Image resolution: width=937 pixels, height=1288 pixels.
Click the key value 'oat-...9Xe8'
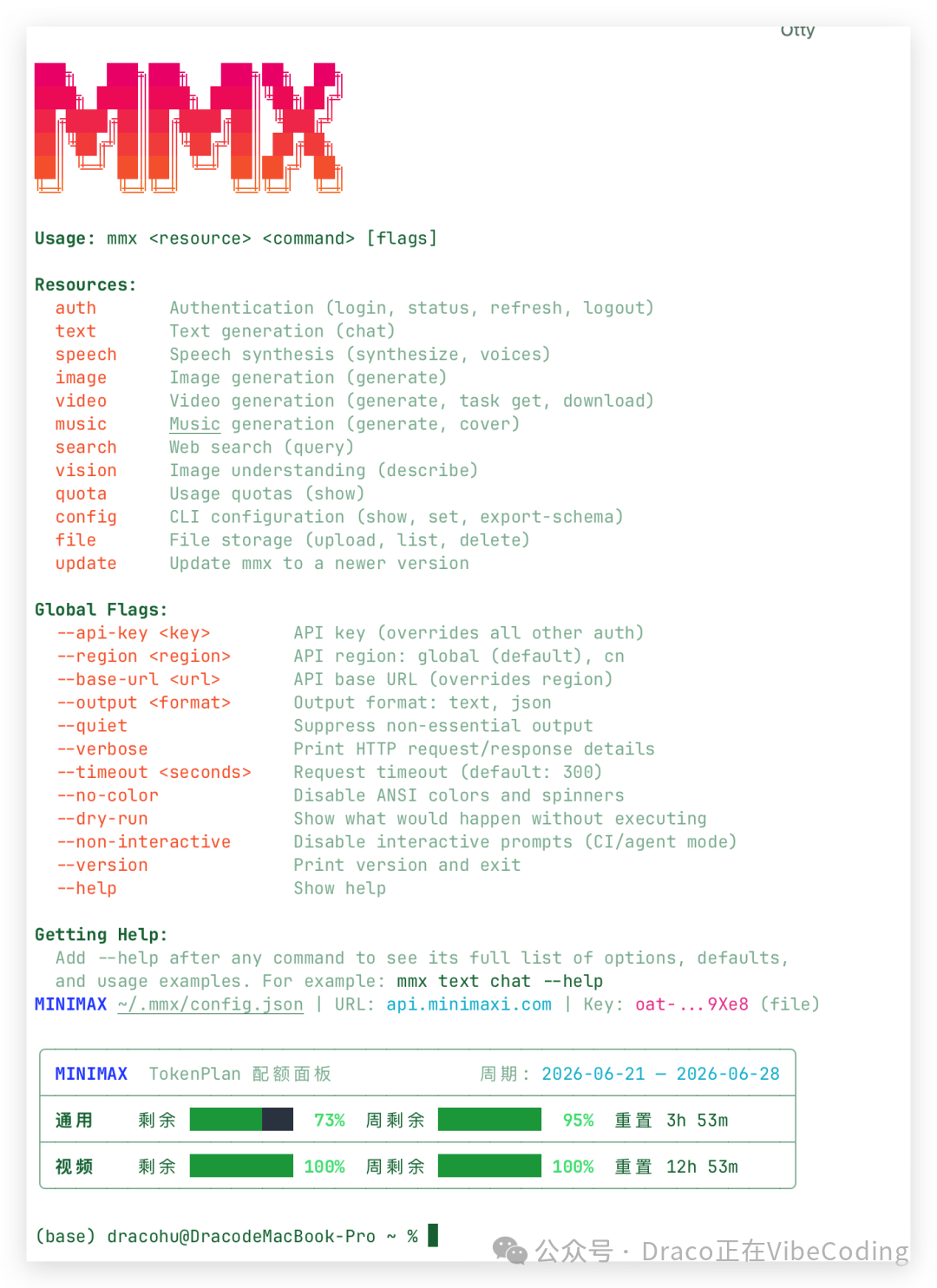point(691,1004)
